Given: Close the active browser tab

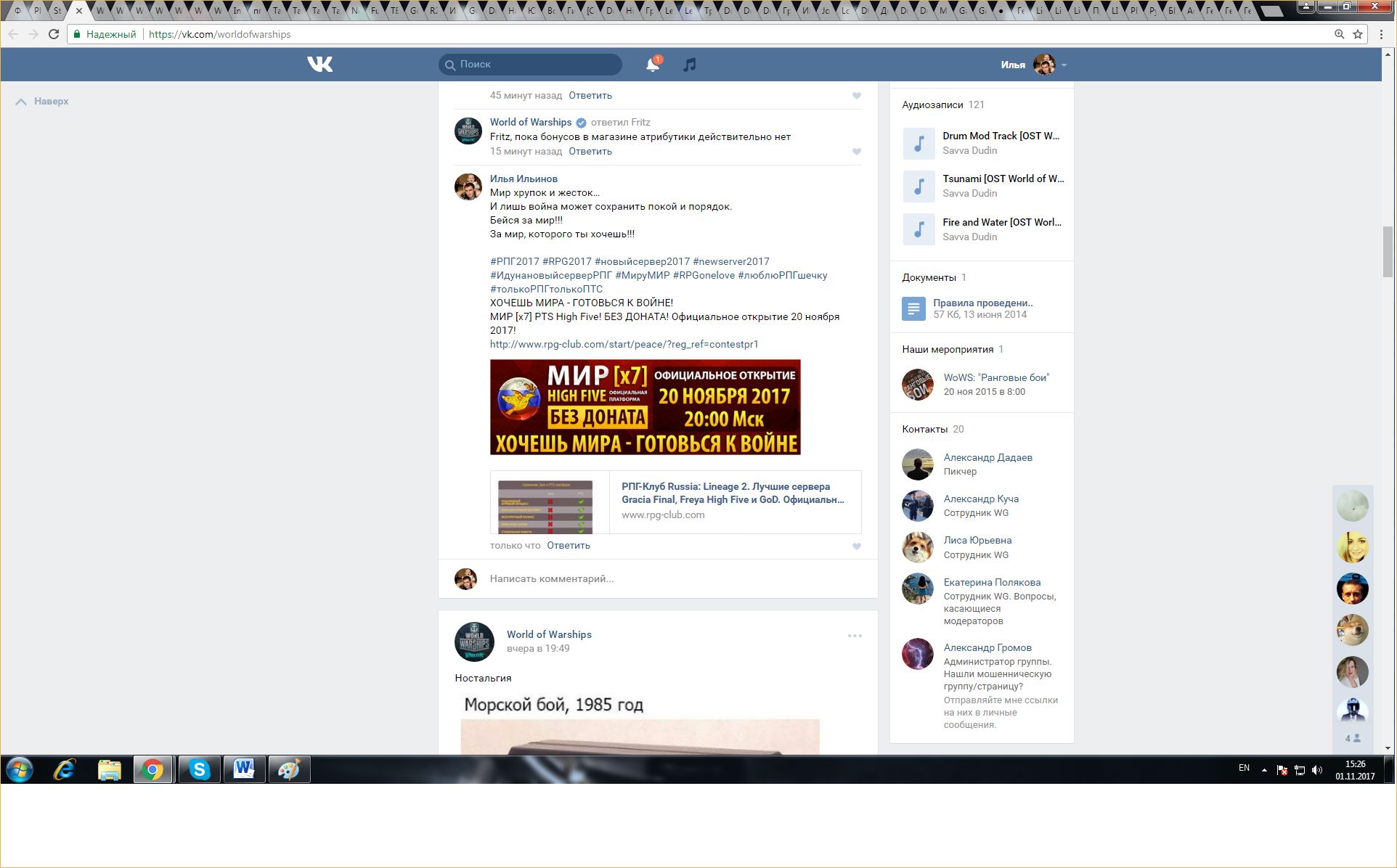Looking at the screenshot, I should pyautogui.click(x=79, y=11).
